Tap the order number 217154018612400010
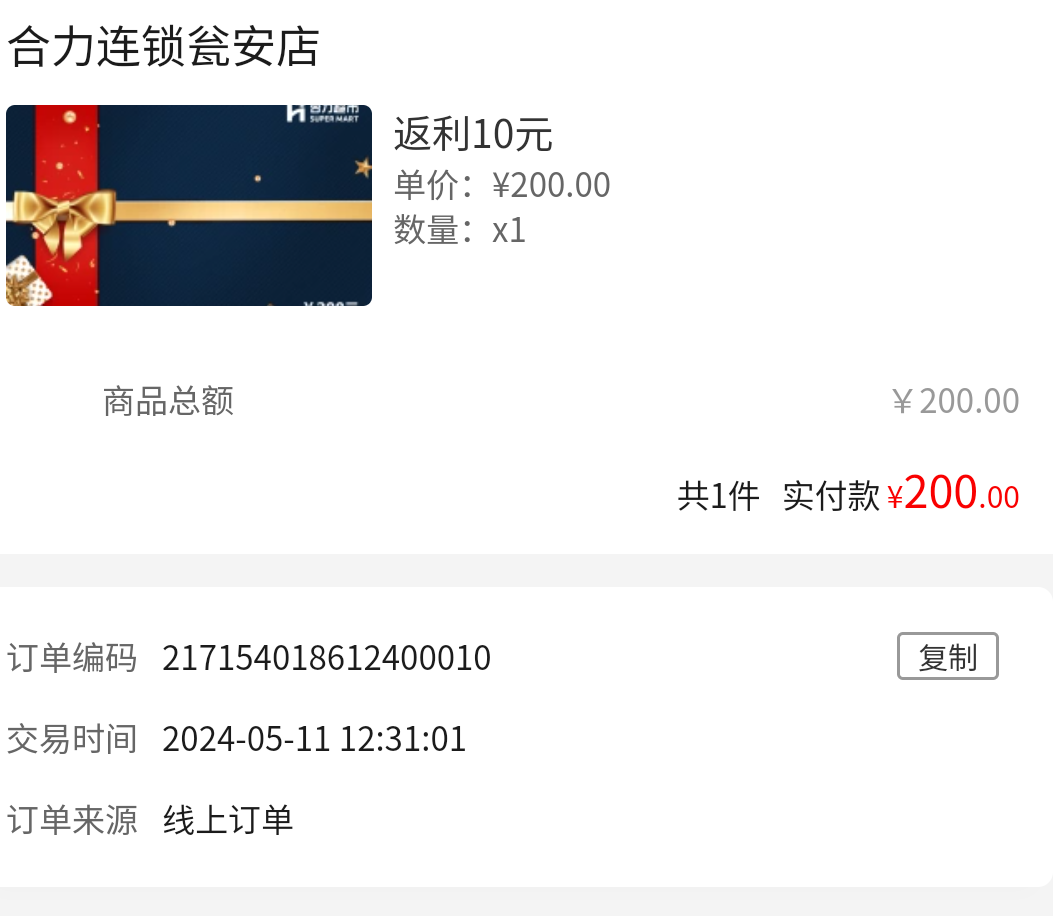This screenshot has height=916, width=1053. coord(326,658)
